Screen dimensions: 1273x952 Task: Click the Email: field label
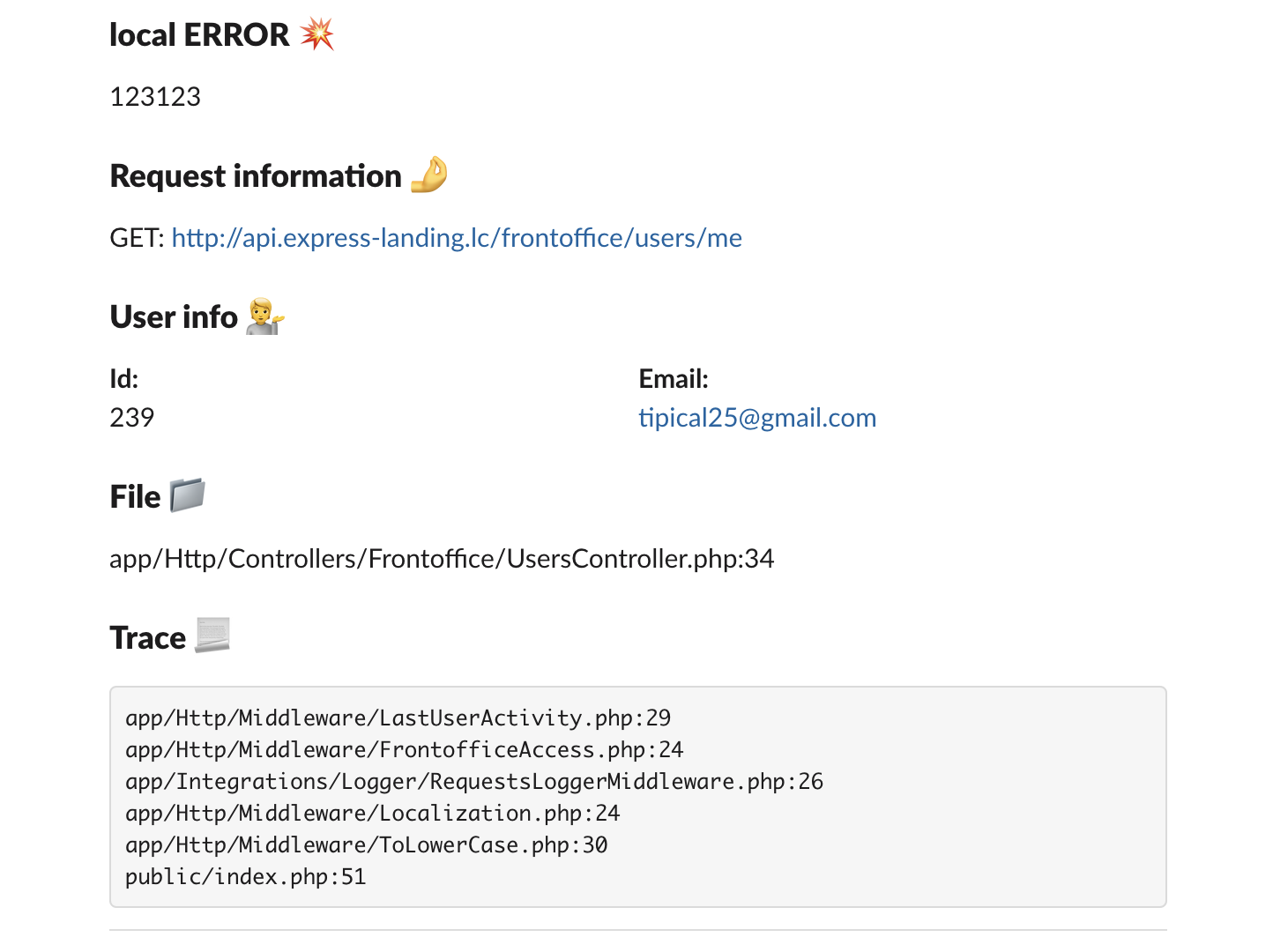(x=674, y=379)
